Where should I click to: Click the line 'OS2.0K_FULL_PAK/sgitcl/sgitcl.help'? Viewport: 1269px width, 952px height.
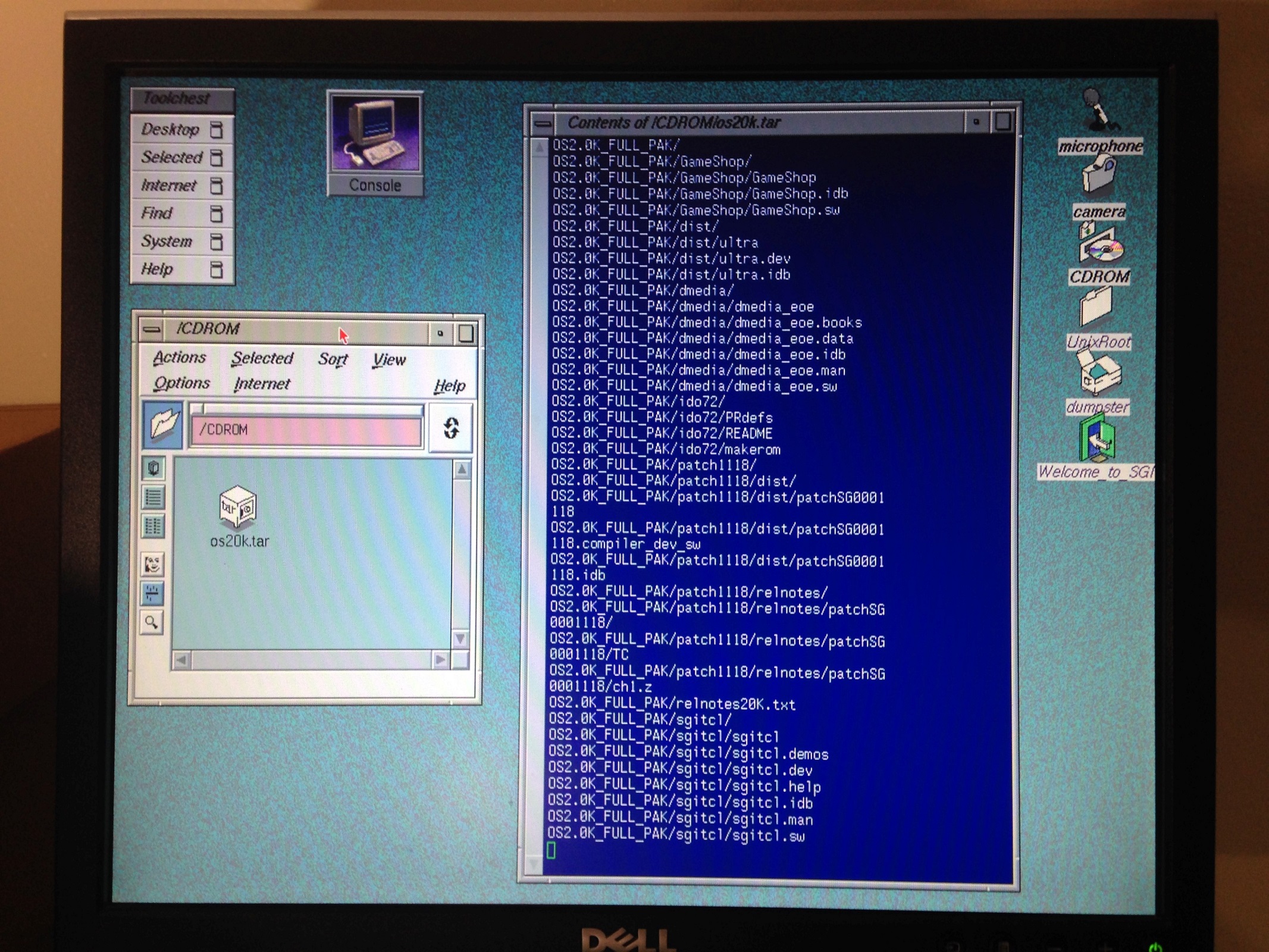(684, 787)
